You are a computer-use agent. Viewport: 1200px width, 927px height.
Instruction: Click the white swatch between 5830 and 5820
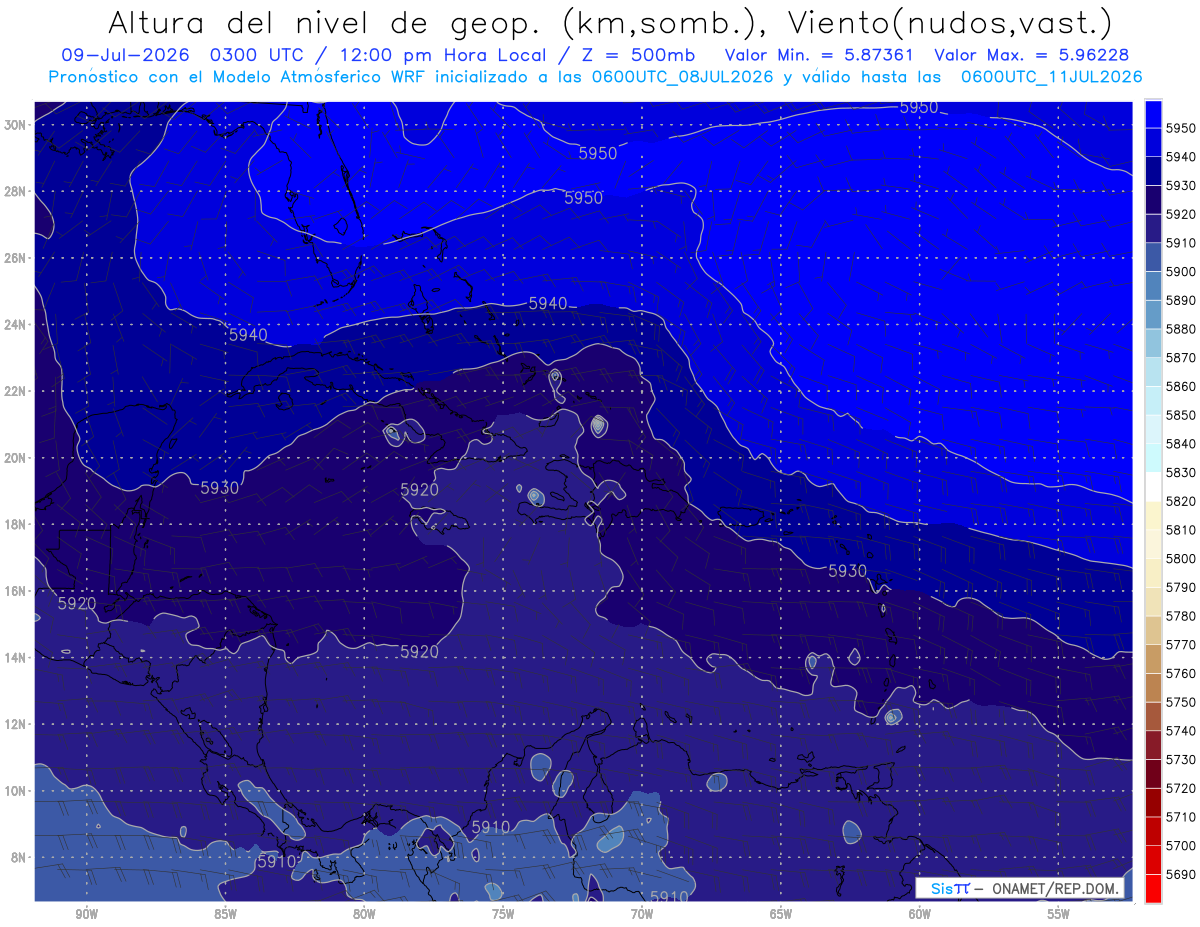click(1153, 487)
